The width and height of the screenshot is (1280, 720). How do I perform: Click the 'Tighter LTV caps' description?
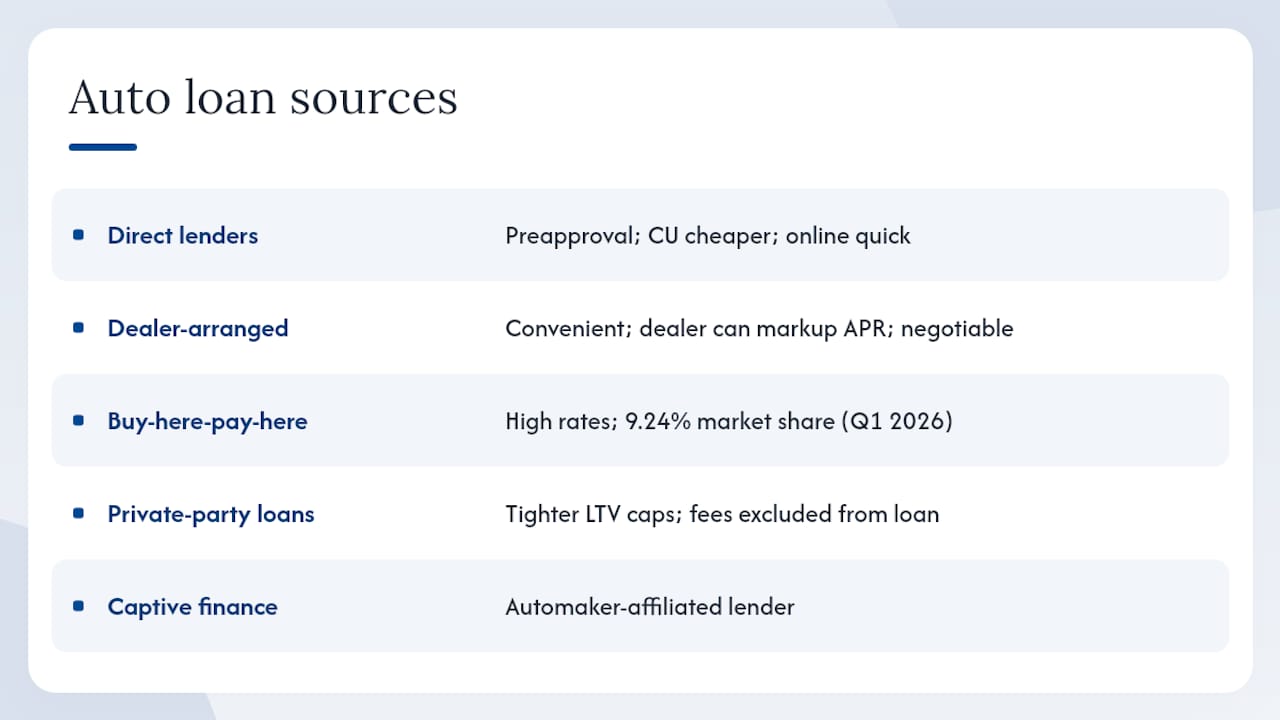[x=592, y=514]
